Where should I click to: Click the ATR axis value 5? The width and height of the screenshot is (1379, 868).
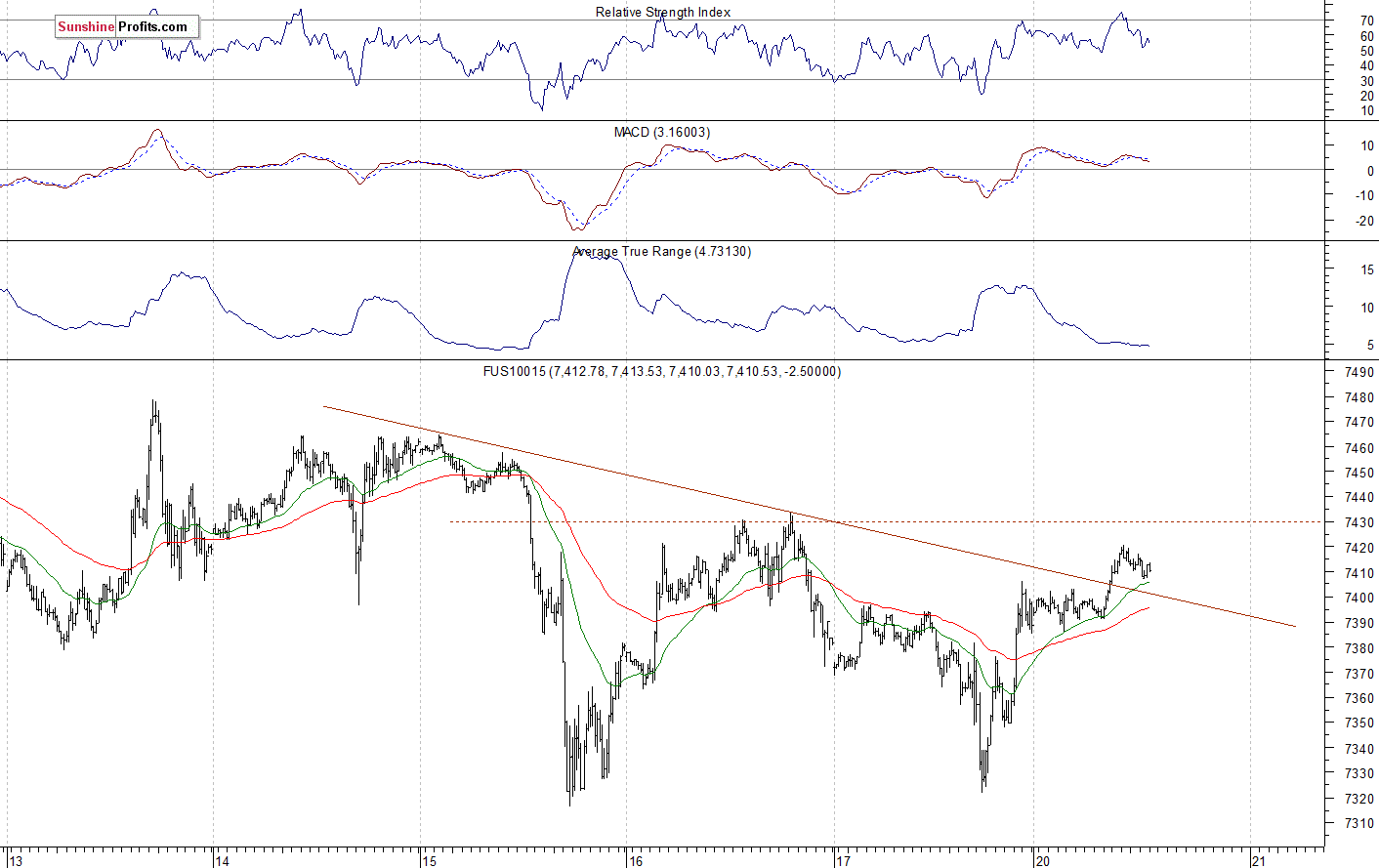click(1369, 345)
